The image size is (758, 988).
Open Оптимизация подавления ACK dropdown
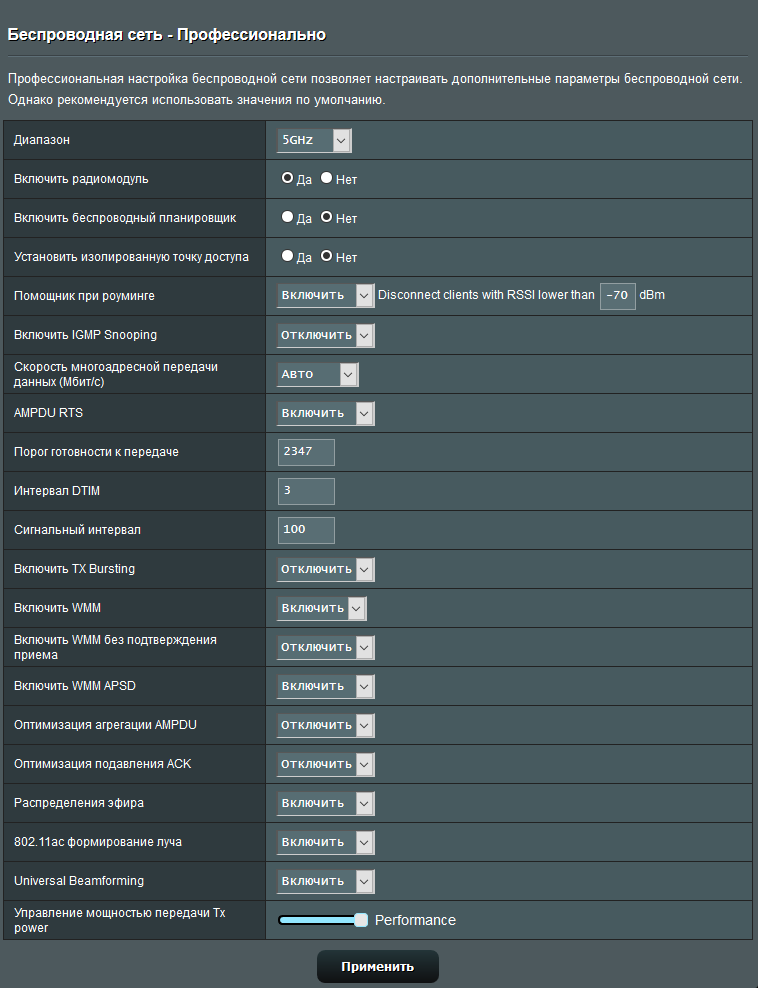pos(325,764)
